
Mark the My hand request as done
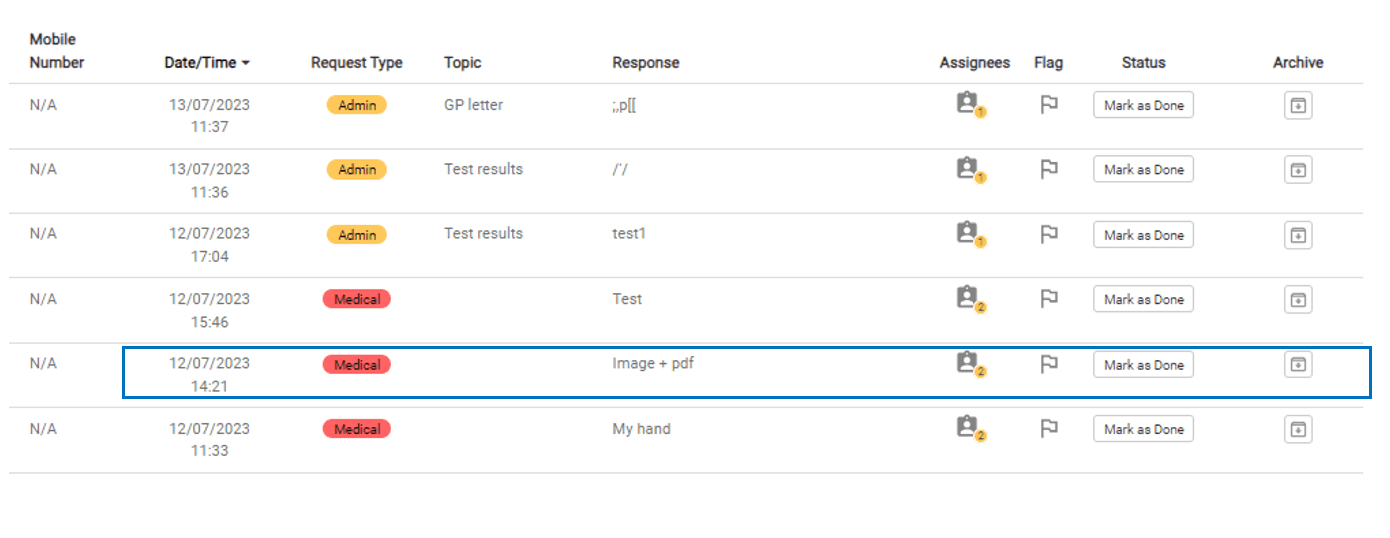(x=1143, y=429)
